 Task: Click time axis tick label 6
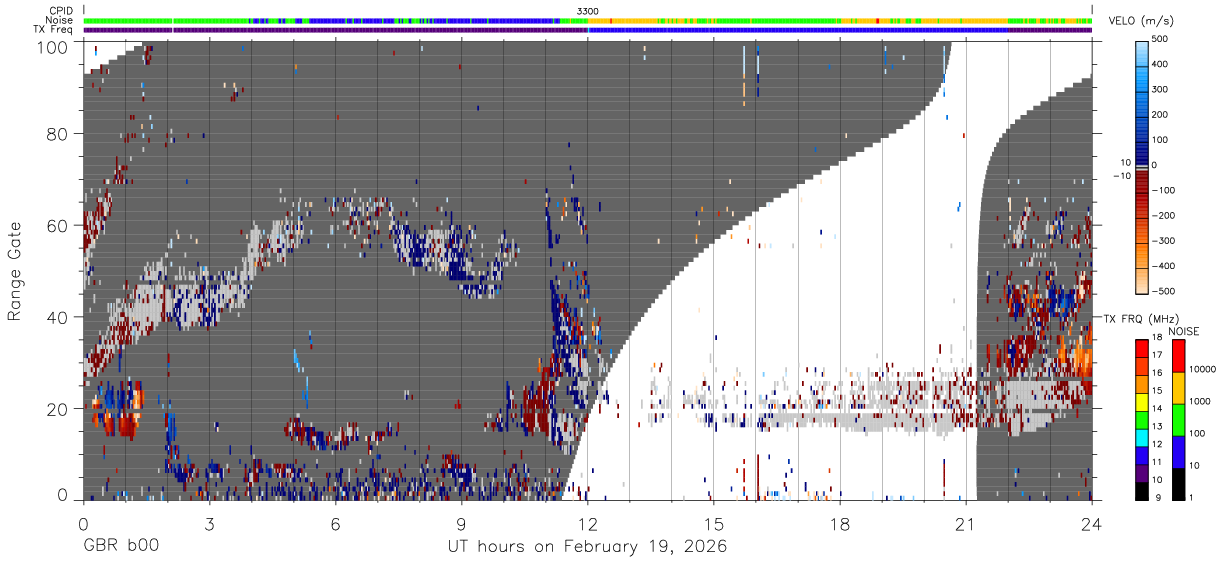pyautogui.click(x=335, y=523)
